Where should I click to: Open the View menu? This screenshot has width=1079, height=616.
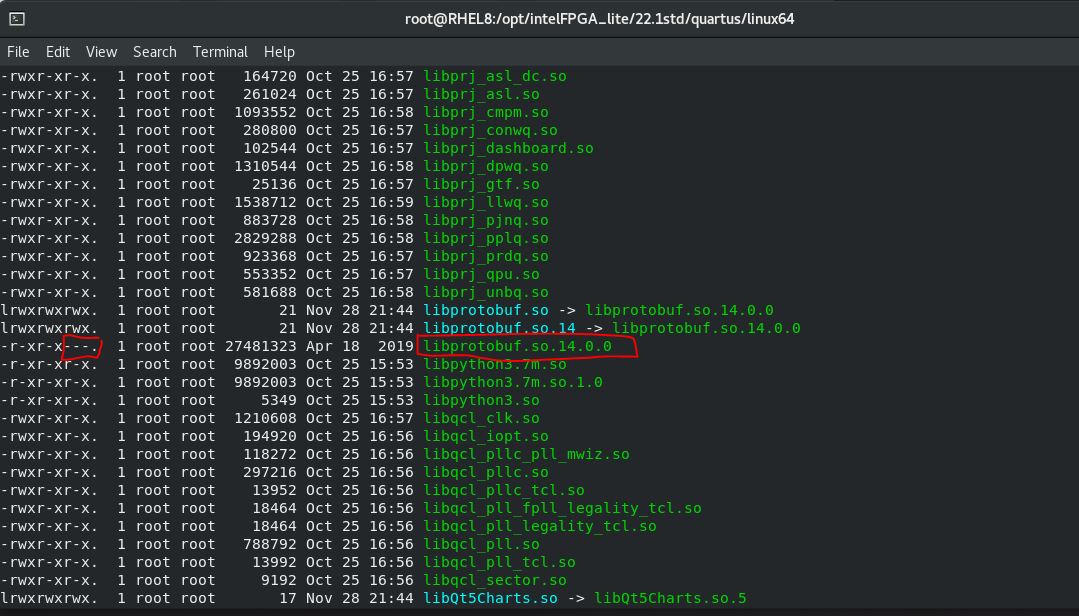(101, 52)
